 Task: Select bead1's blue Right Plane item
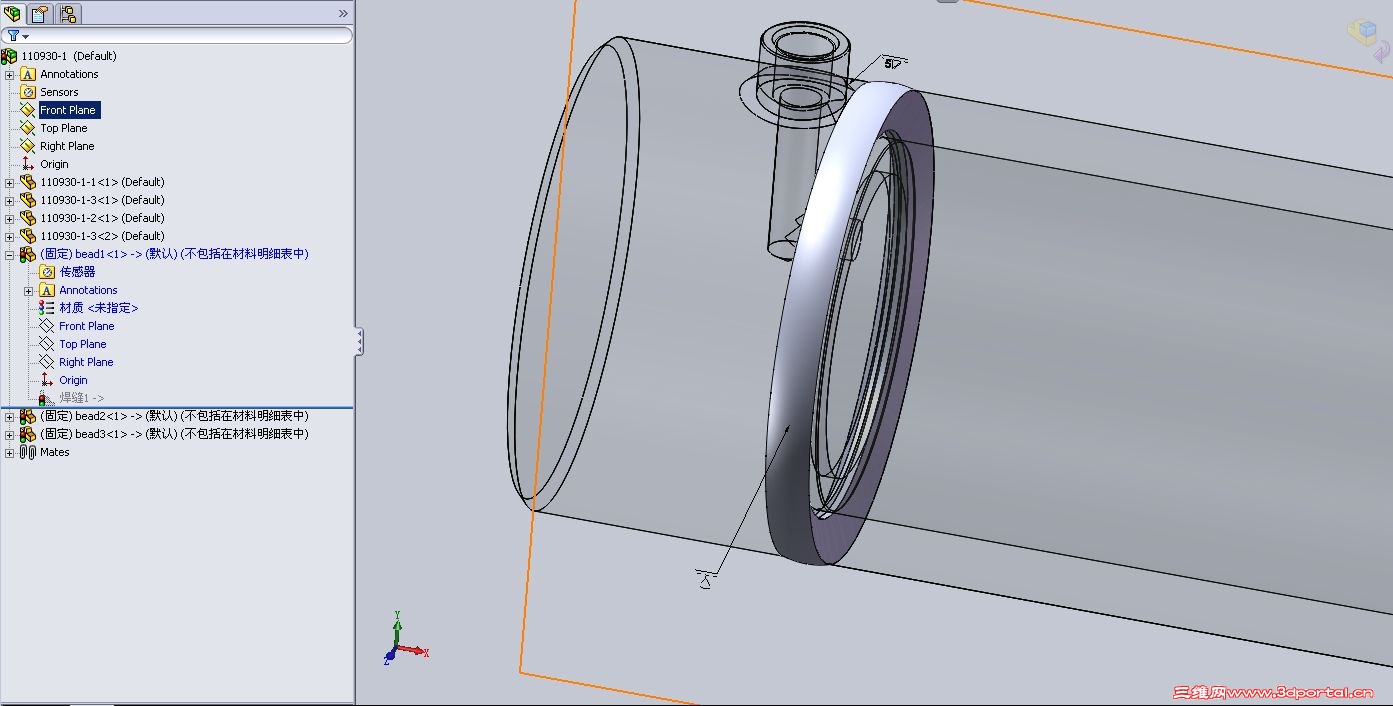pos(86,362)
